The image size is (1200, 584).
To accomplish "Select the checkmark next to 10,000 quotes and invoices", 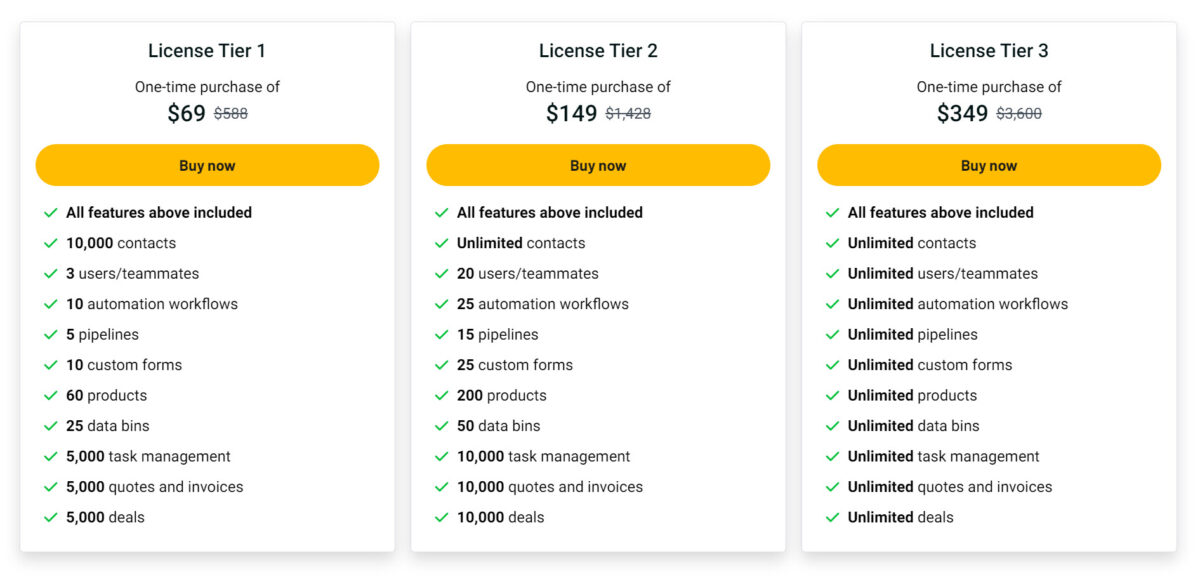I will [440, 487].
